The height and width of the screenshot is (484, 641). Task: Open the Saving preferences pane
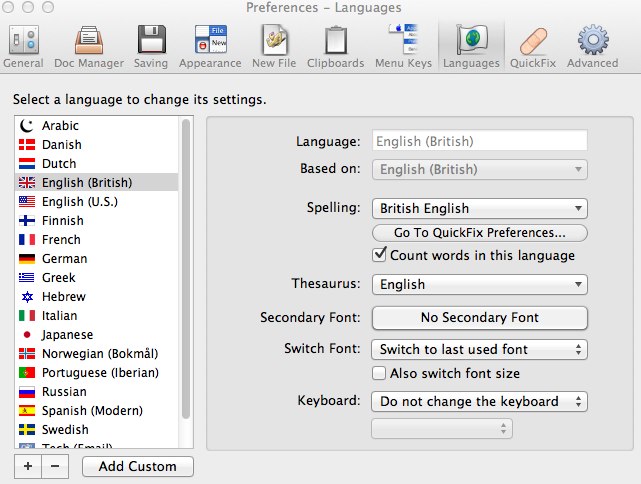[x=151, y=46]
